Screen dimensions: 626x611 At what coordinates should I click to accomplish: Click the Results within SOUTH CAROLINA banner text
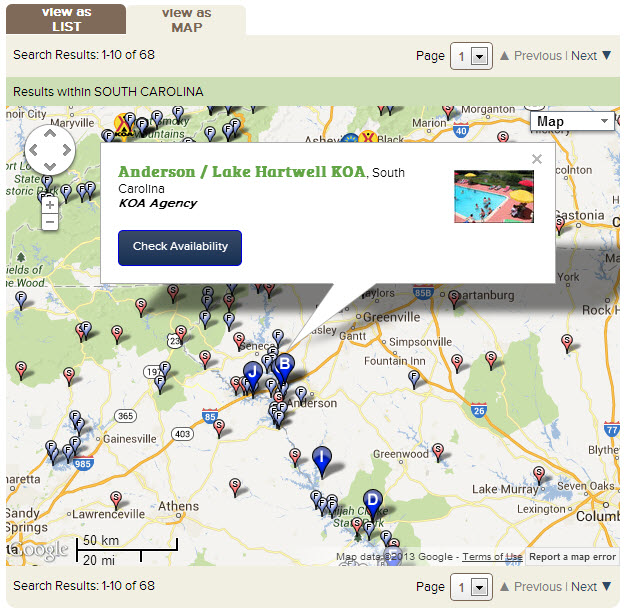click(108, 91)
